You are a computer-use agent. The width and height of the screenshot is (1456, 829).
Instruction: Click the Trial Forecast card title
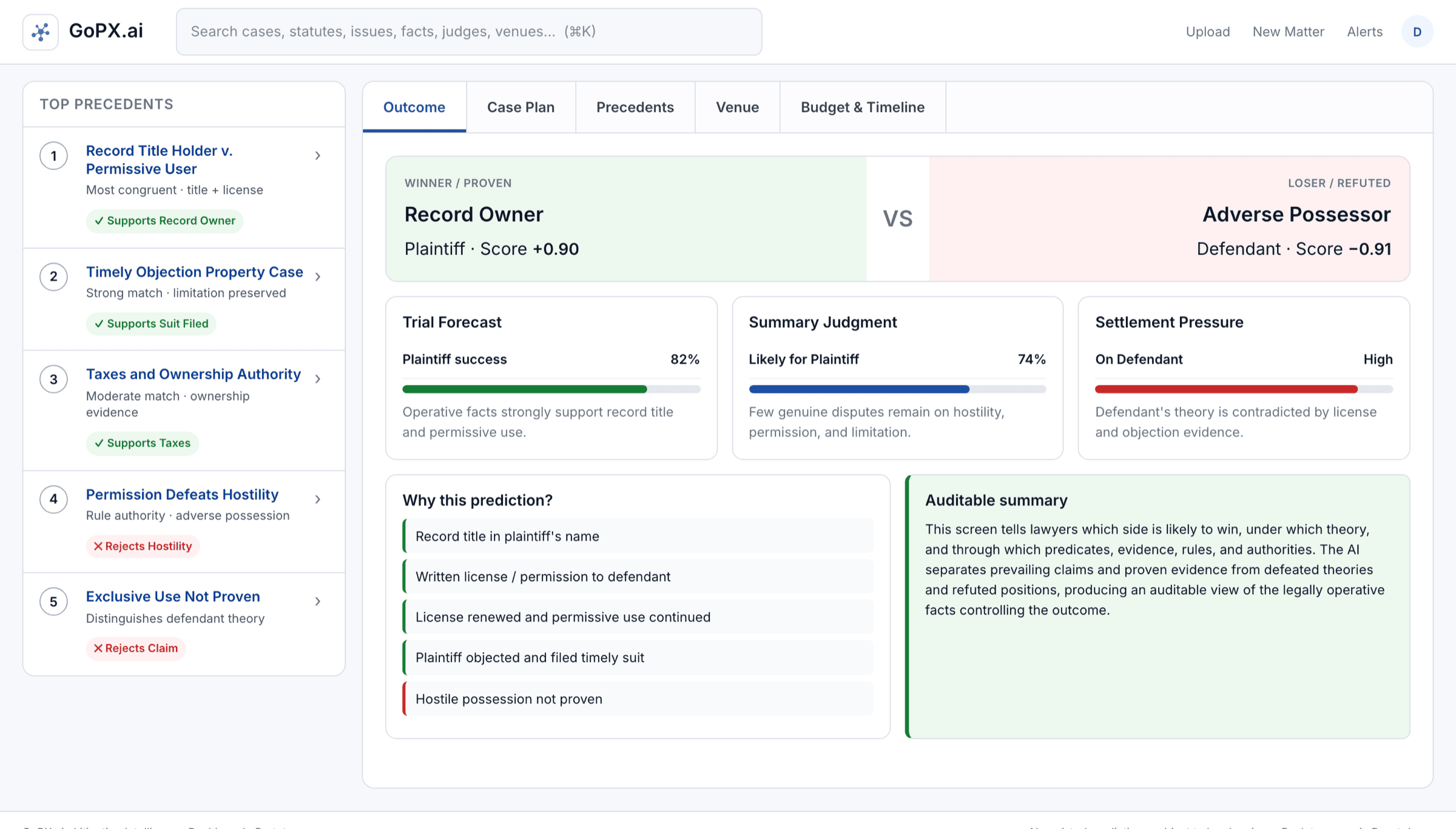tap(452, 322)
